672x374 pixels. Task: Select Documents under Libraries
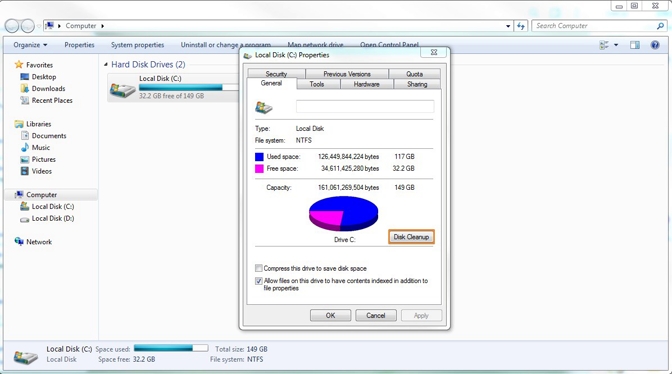(x=49, y=136)
